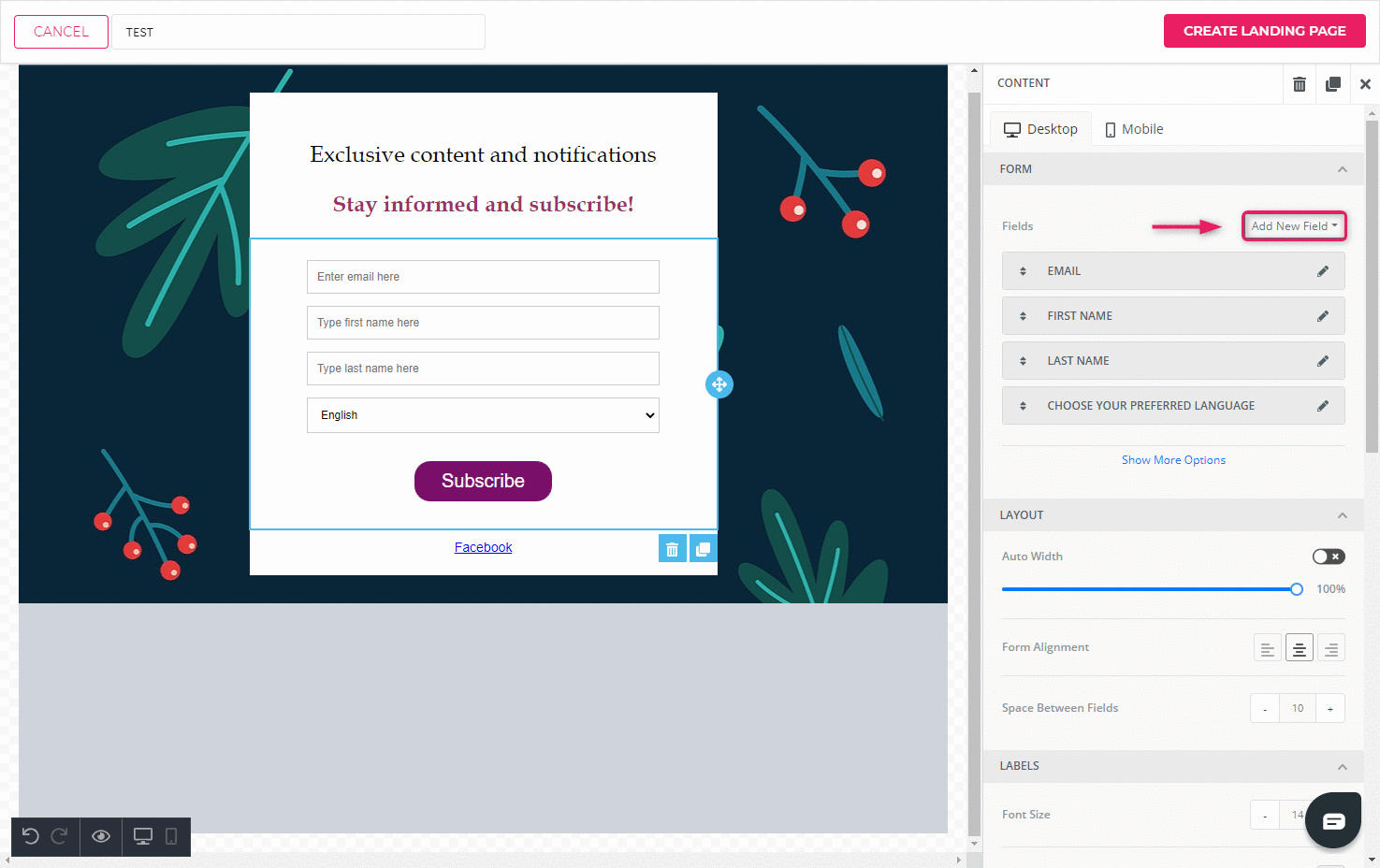Edit the FIRST NAME field pencil icon
1380x868 pixels.
point(1323,316)
